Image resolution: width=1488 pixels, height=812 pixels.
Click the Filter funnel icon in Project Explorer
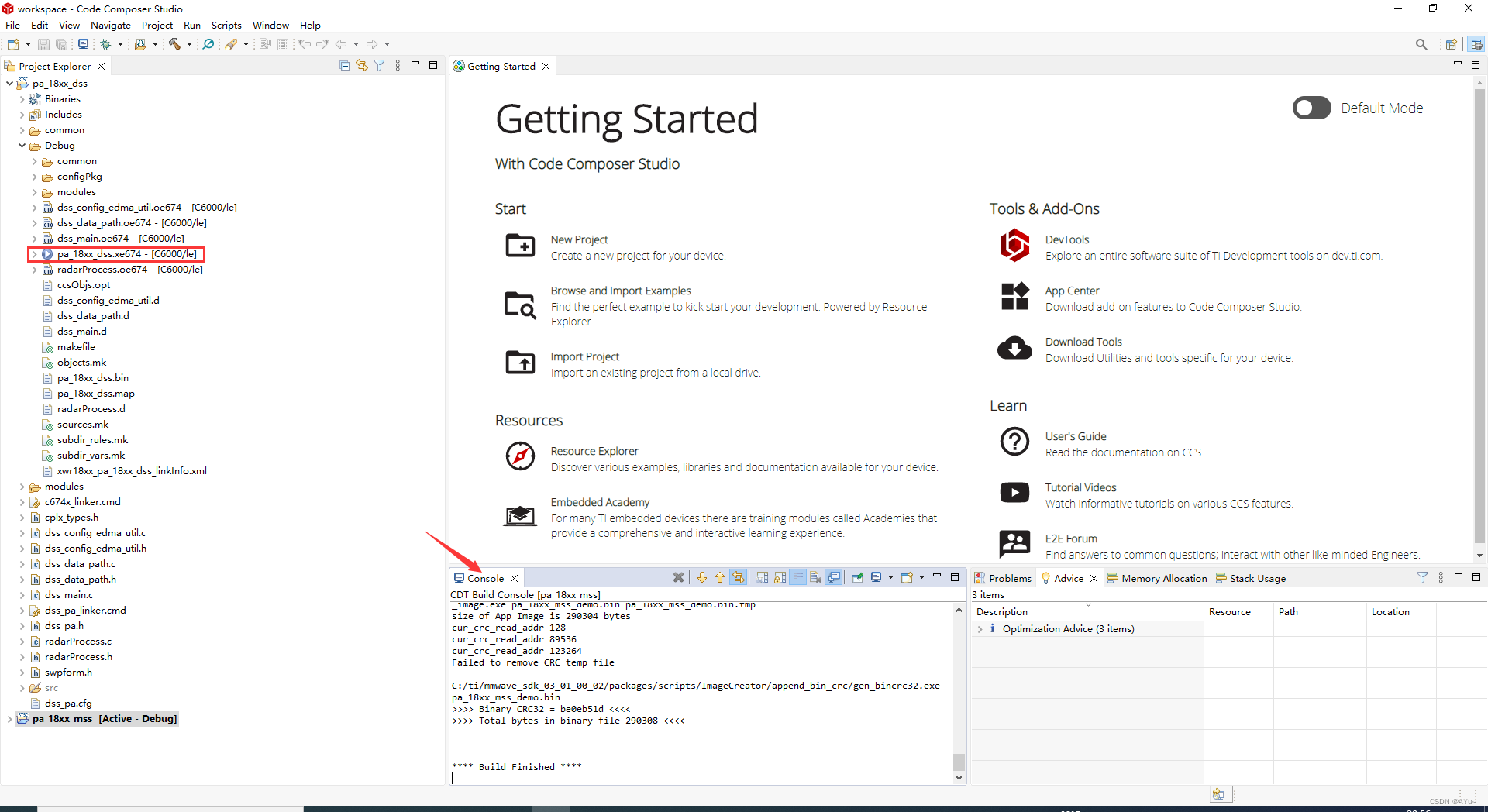pos(380,66)
